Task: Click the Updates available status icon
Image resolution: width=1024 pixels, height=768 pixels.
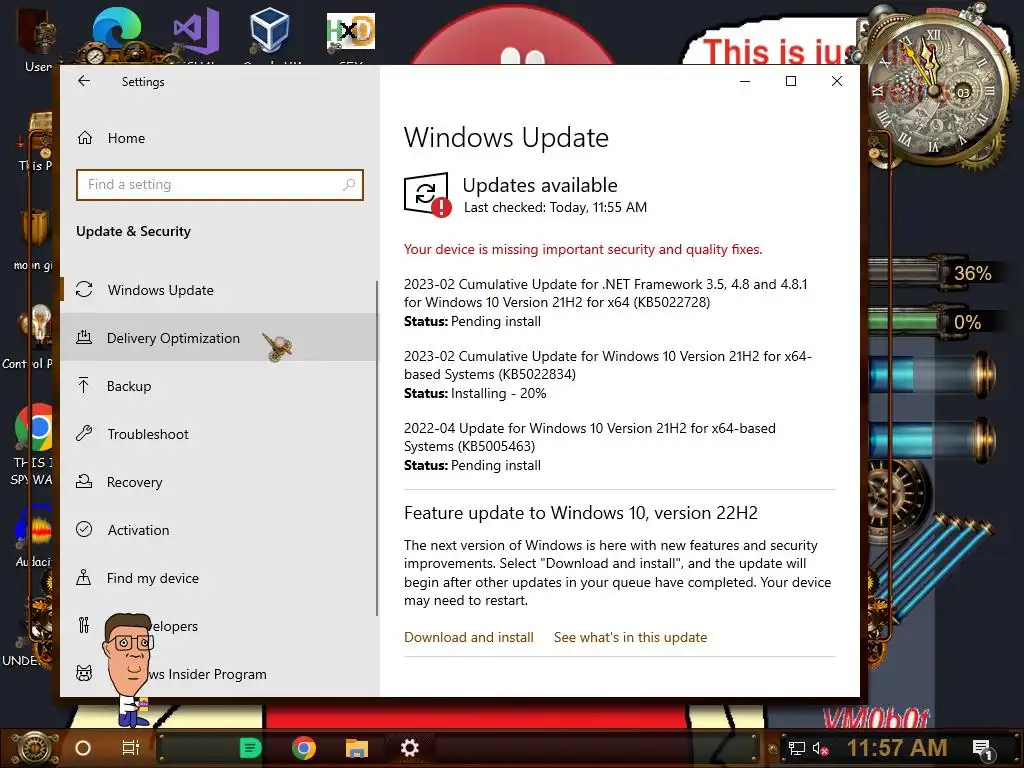Action: [x=427, y=195]
